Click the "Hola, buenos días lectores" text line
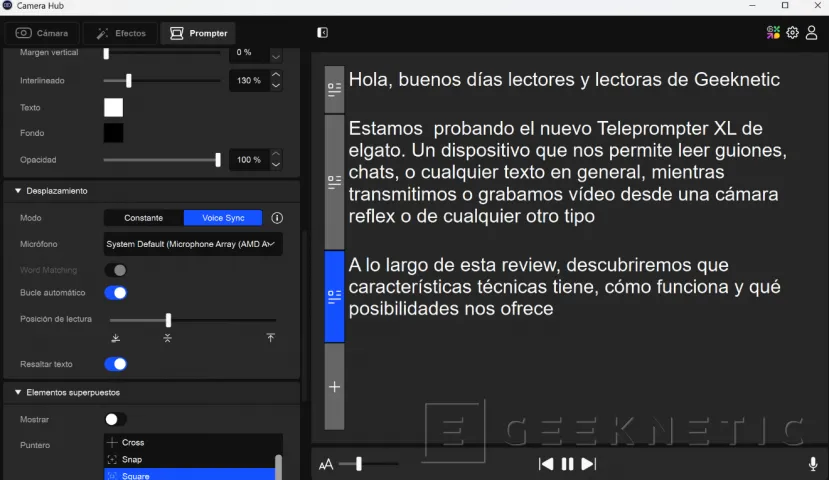This screenshot has width=829, height=480. (x=564, y=79)
